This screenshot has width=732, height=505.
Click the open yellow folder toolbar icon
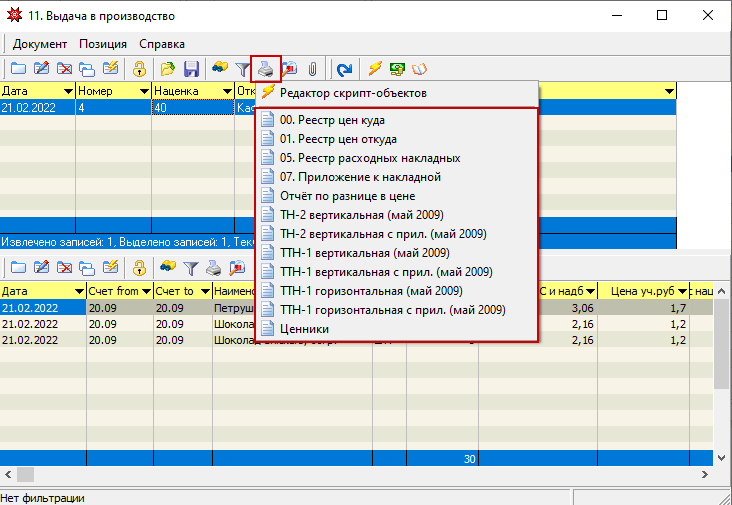pyautogui.click(x=167, y=69)
